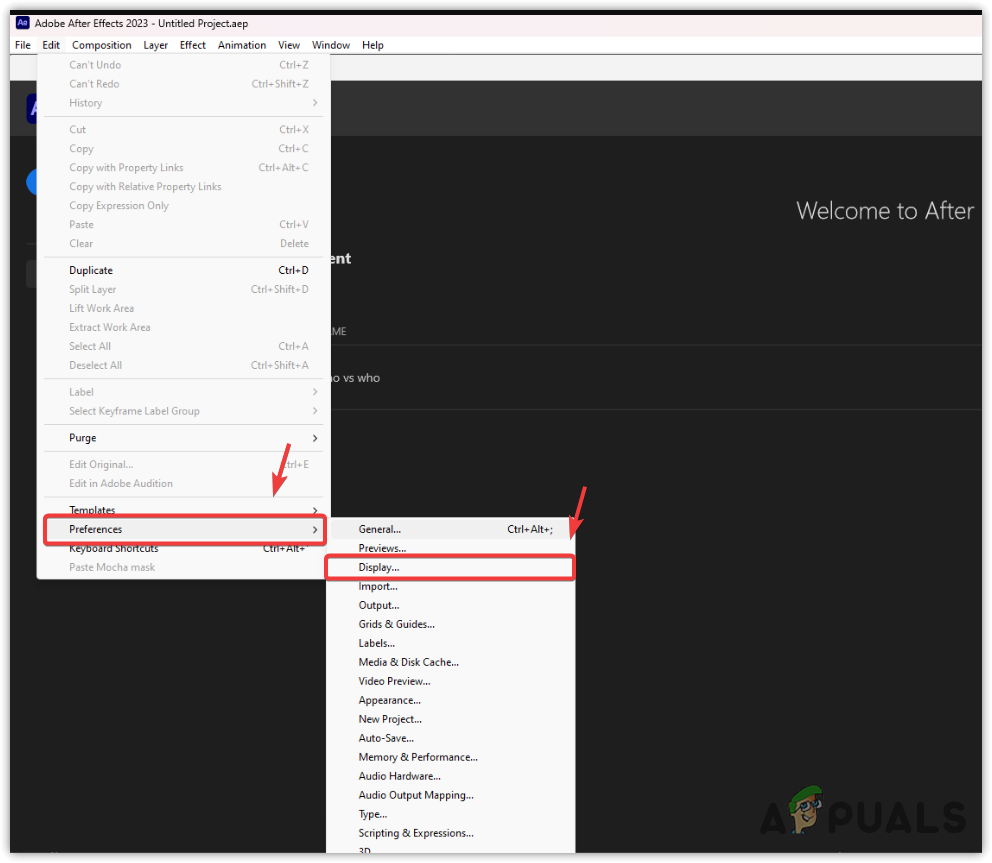Open Previews preferences

click(x=450, y=548)
